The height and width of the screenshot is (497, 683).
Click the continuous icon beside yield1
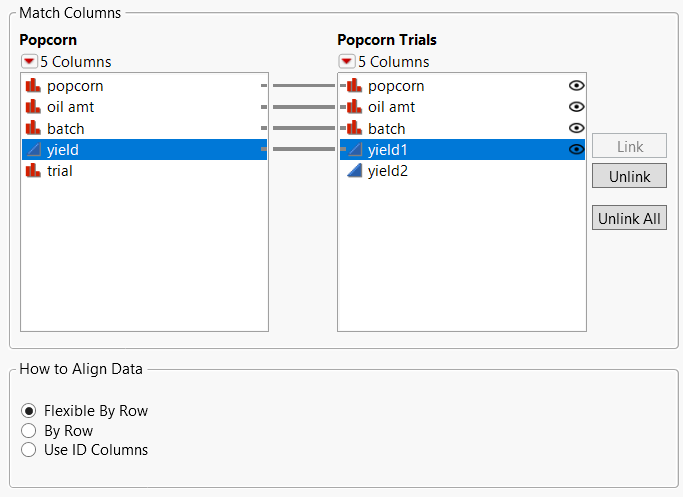coord(354,150)
